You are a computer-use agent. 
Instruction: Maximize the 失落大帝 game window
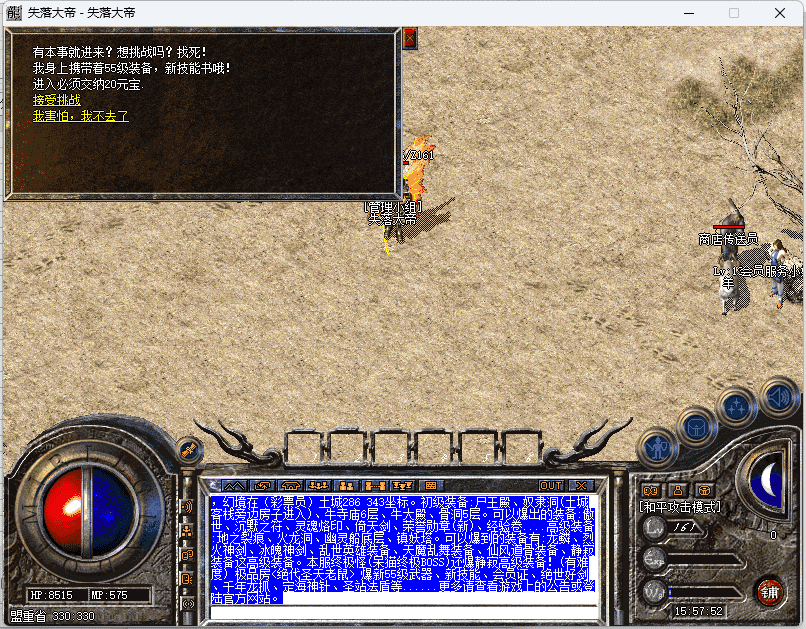click(734, 13)
